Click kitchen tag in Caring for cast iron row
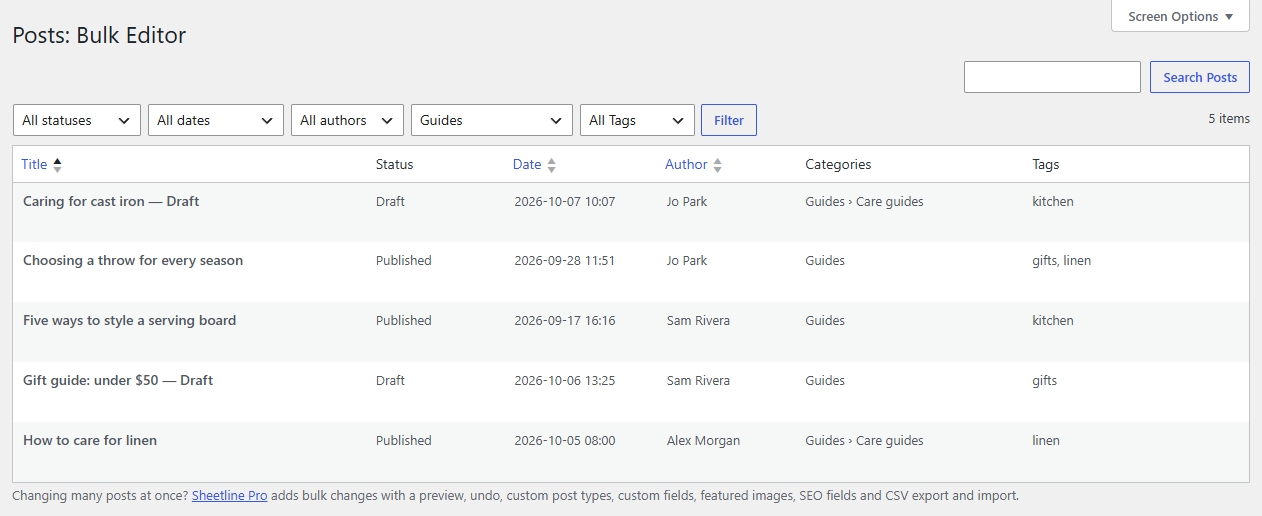The height and width of the screenshot is (516, 1262). (x=1053, y=201)
